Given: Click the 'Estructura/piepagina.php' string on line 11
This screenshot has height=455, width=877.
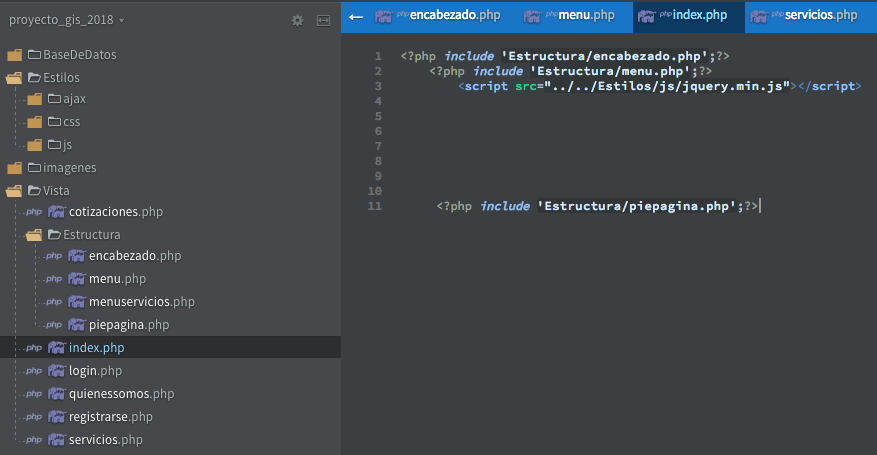Looking at the screenshot, I should point(636,206).
